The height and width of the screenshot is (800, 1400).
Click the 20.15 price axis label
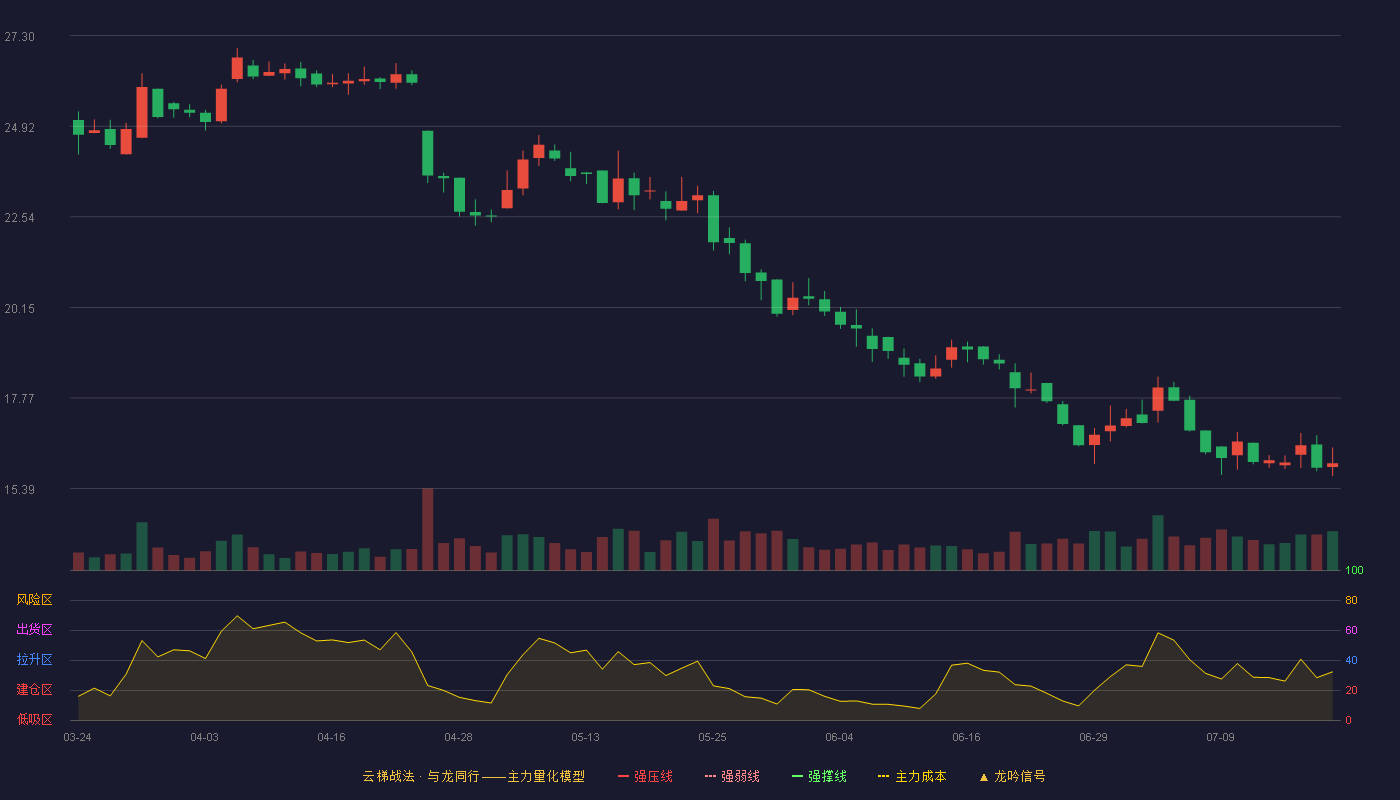point(19,309)
